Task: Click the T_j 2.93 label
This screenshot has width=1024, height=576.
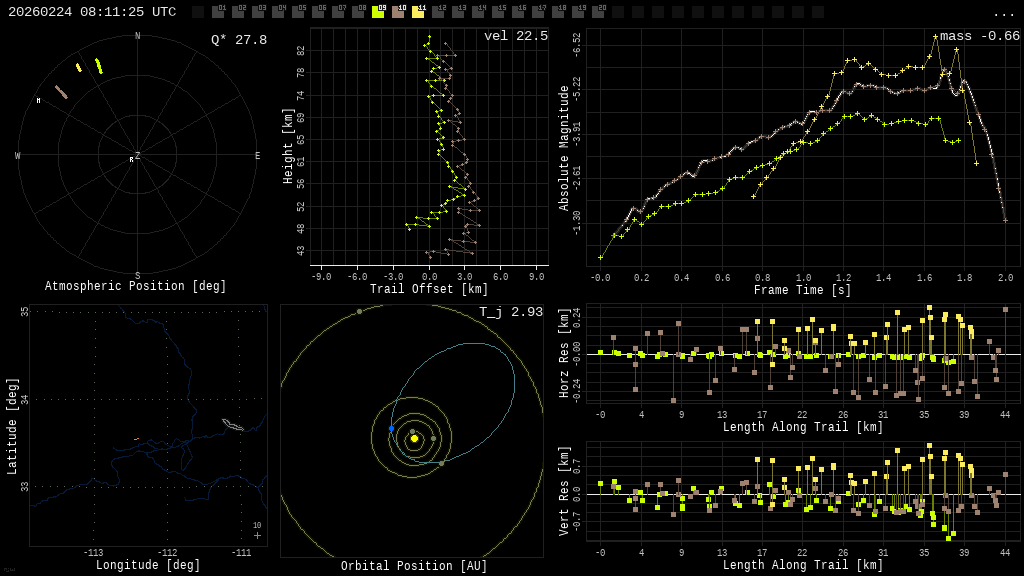Action: 510,313
